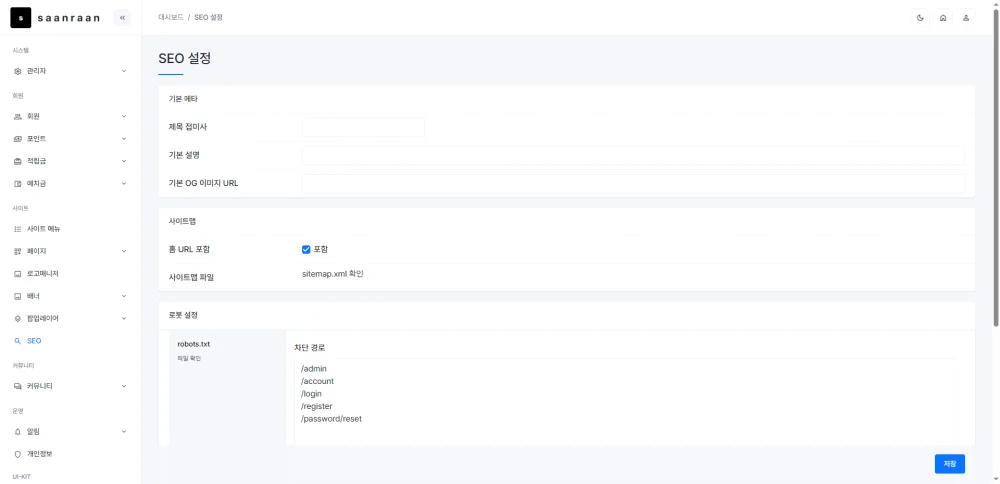Expand the 배너 menu chevron
Viewport: 1000px width, 484px height.
point(124,297)
